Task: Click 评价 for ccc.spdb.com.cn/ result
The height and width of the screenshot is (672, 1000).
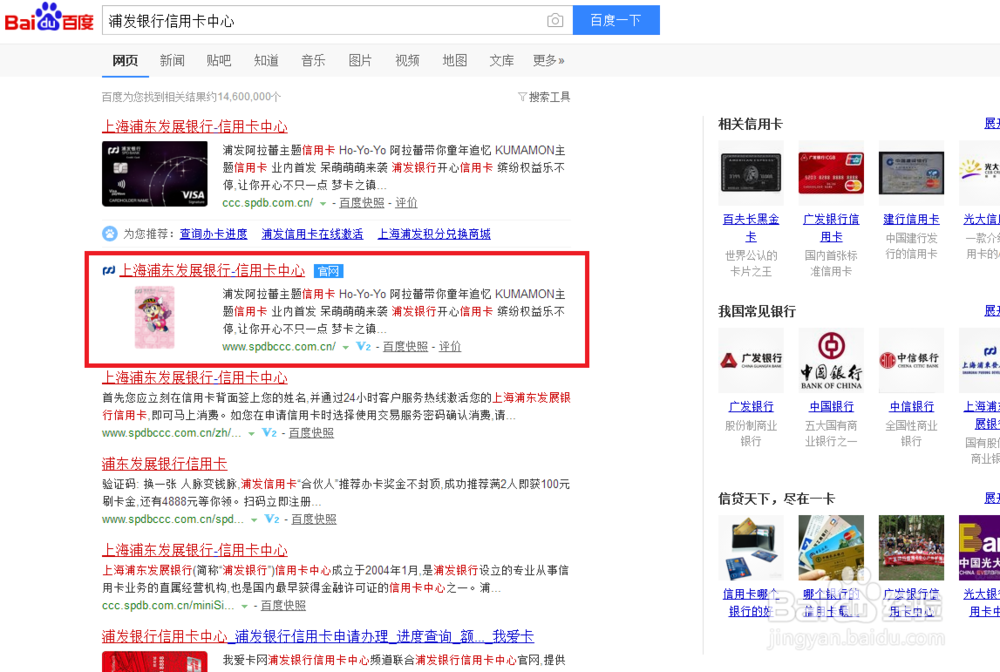Action: [406, 203]
